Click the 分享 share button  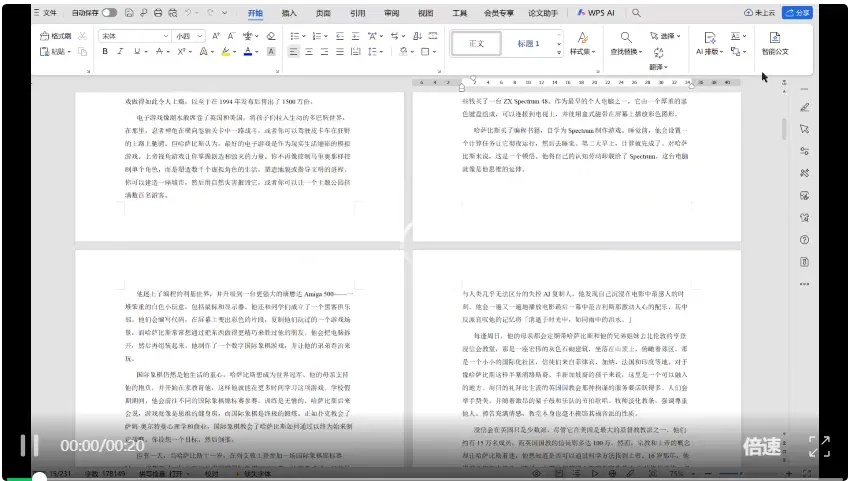[x=797, y=12]
